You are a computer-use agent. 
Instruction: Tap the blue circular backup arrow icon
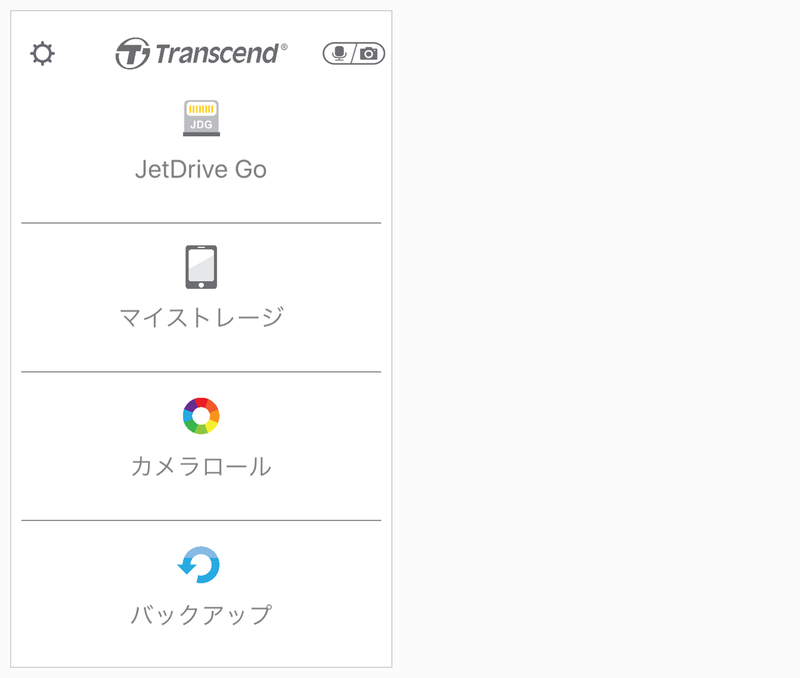pos(199,565)
